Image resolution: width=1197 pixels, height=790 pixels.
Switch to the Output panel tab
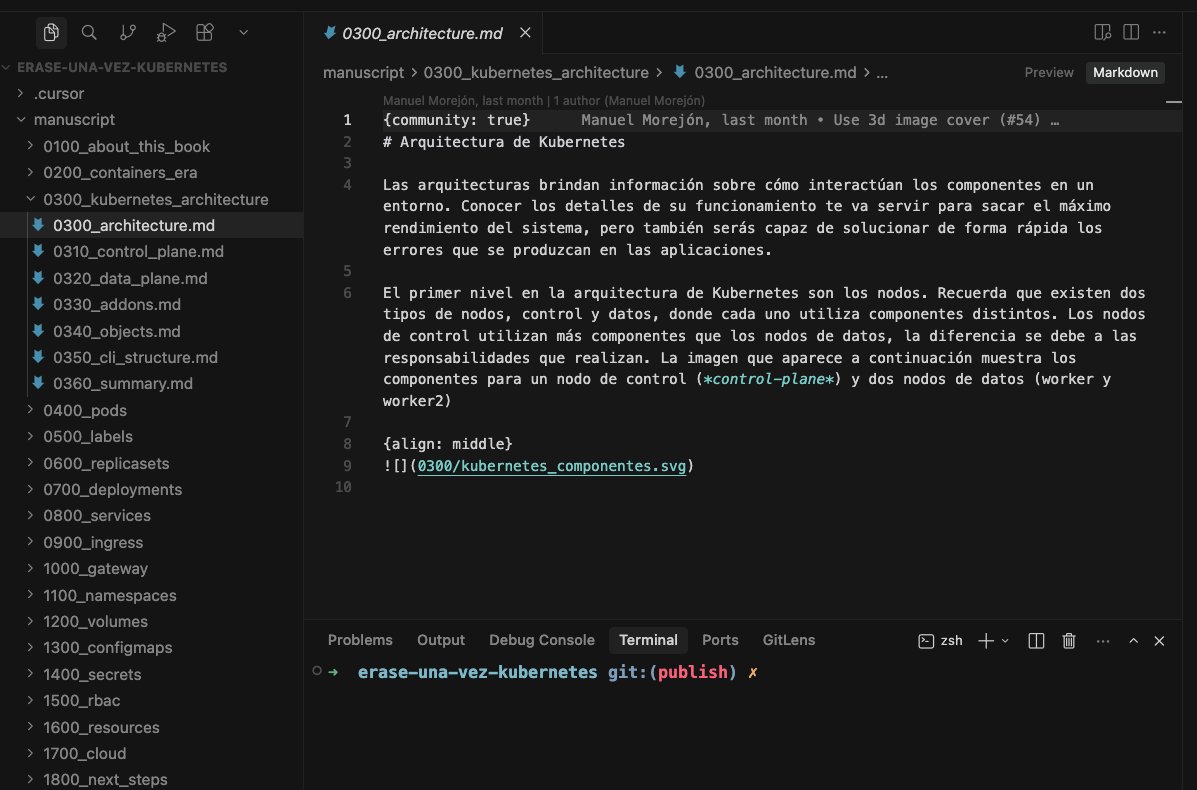click(x=440, y=640)
